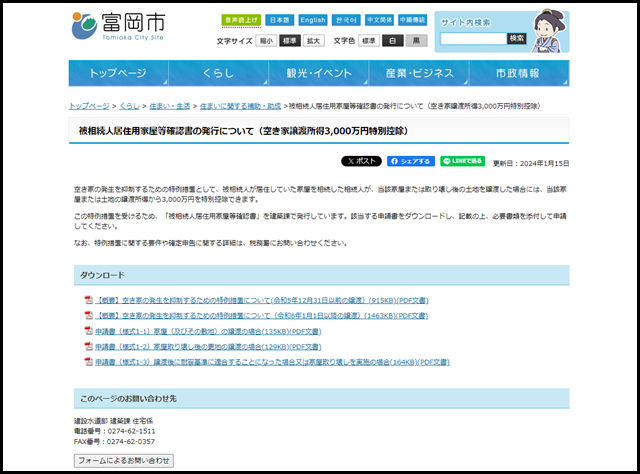Image resolution: width=640 pixels, height=474 pixels.
Task: Click the site search input field
Action: (473, 38)
